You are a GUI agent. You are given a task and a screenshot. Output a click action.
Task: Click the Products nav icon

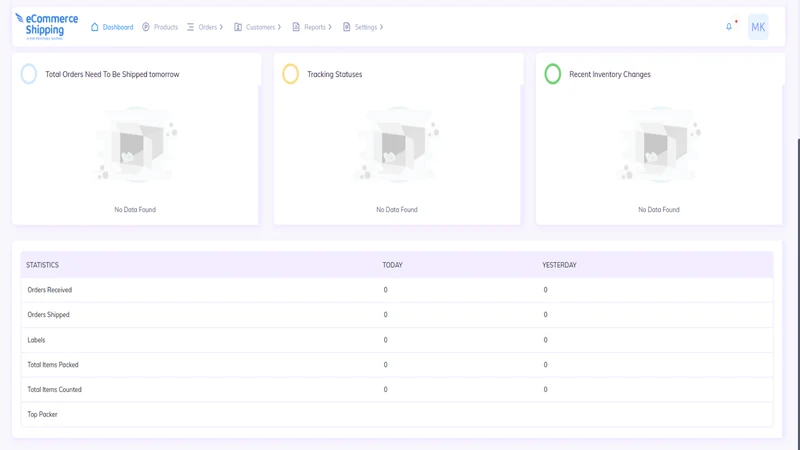pos(146,27)
